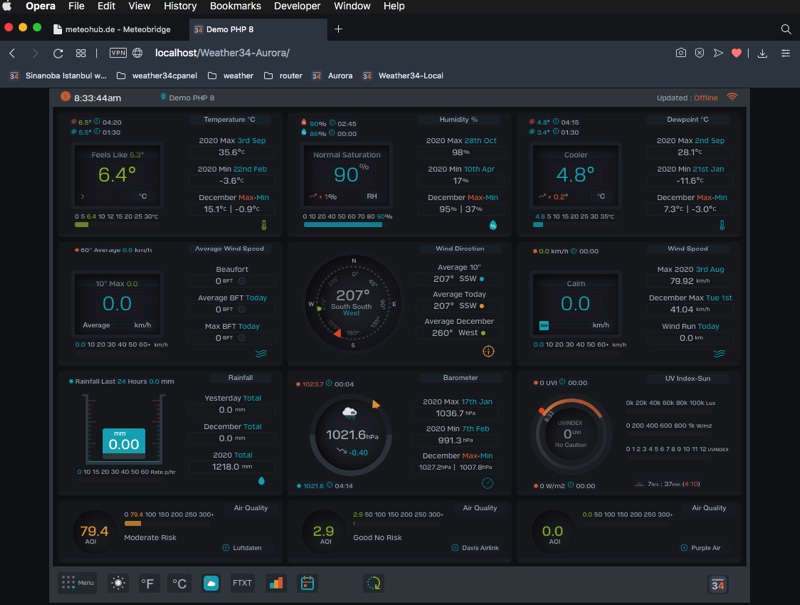Screen dimensions: 800x605
Task: Click the red heart bookmark icon
Action: click(x=736, y=53)
